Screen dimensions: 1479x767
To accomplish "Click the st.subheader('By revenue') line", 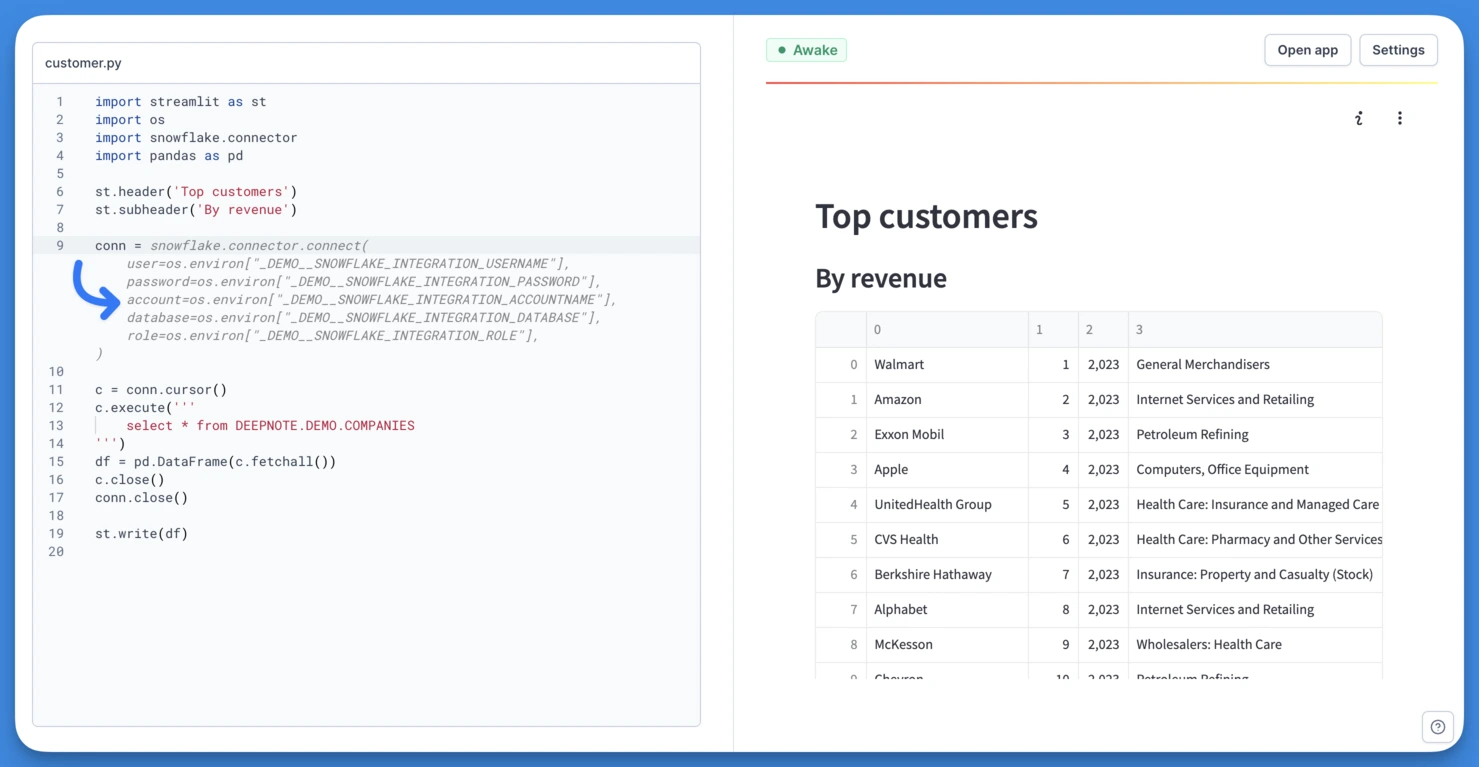I will 196,209.
